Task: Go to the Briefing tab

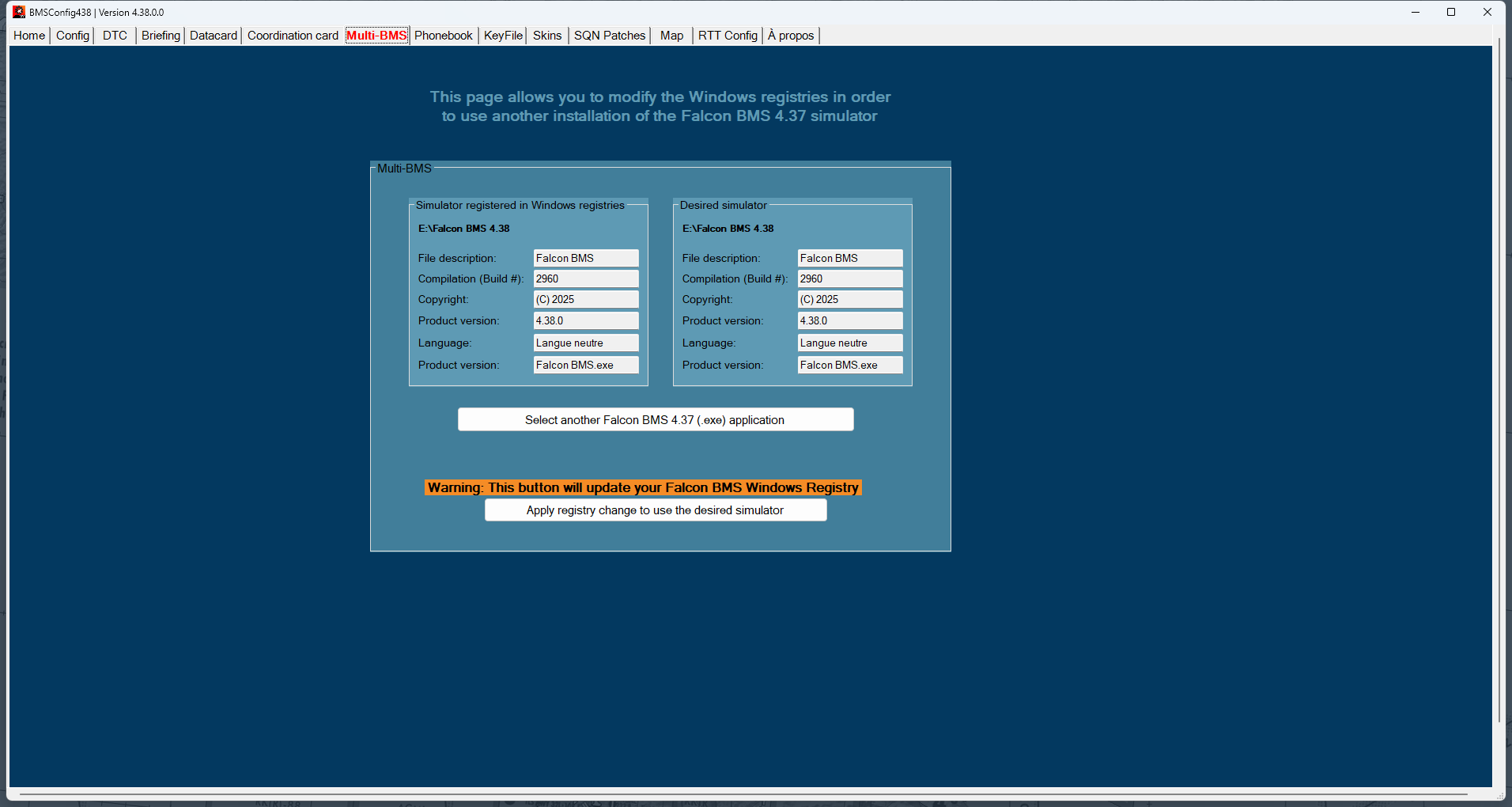Action: coord(161,36)
